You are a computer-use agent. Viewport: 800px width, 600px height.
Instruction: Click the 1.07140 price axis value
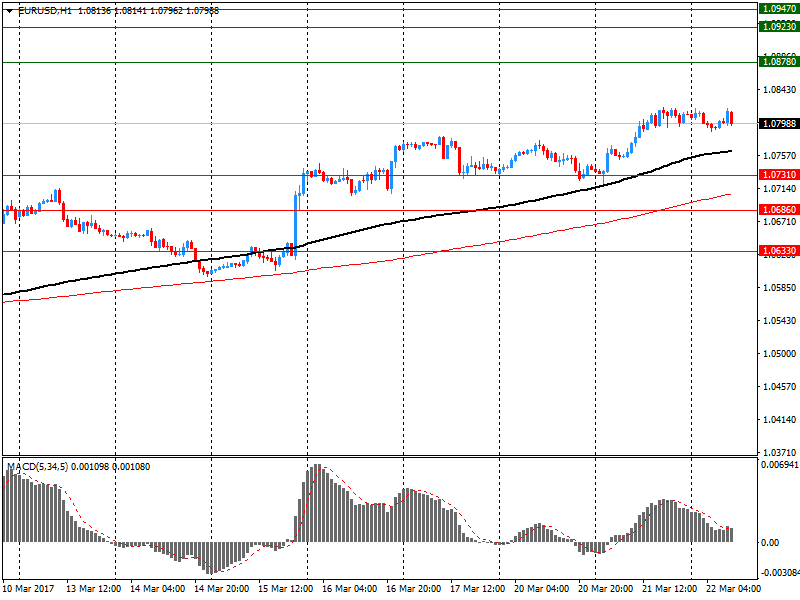click(779, 189)
